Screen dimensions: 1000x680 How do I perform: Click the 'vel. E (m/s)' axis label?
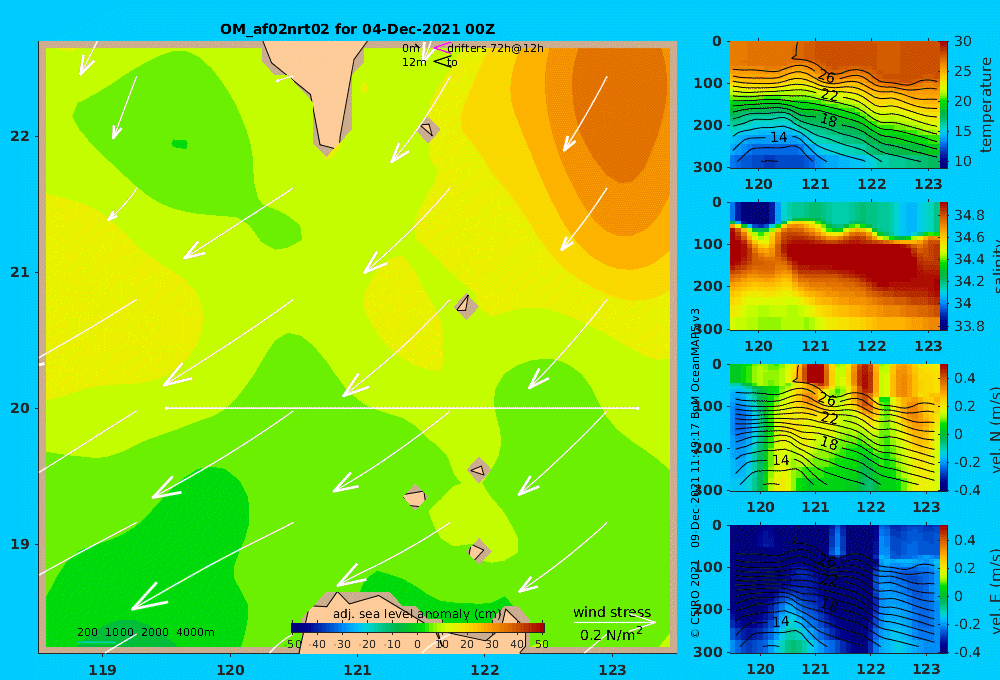coord(994,589)
